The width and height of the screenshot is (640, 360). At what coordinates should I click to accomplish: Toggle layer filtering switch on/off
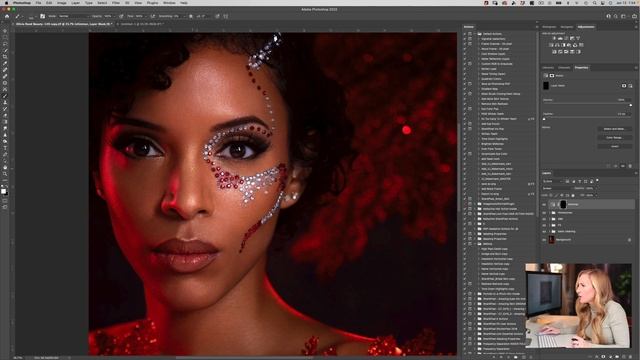click(598, 180)
